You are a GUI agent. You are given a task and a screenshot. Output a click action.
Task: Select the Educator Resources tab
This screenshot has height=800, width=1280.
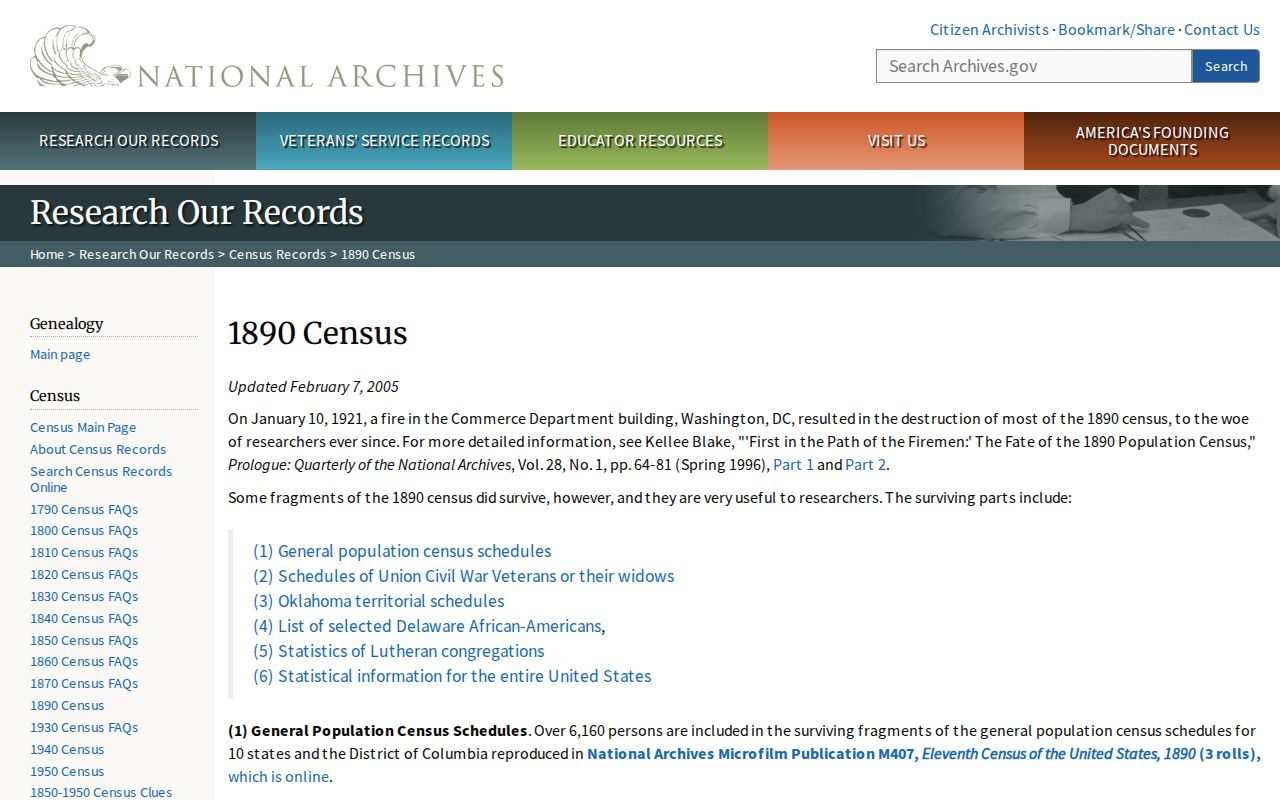(640, 141)
